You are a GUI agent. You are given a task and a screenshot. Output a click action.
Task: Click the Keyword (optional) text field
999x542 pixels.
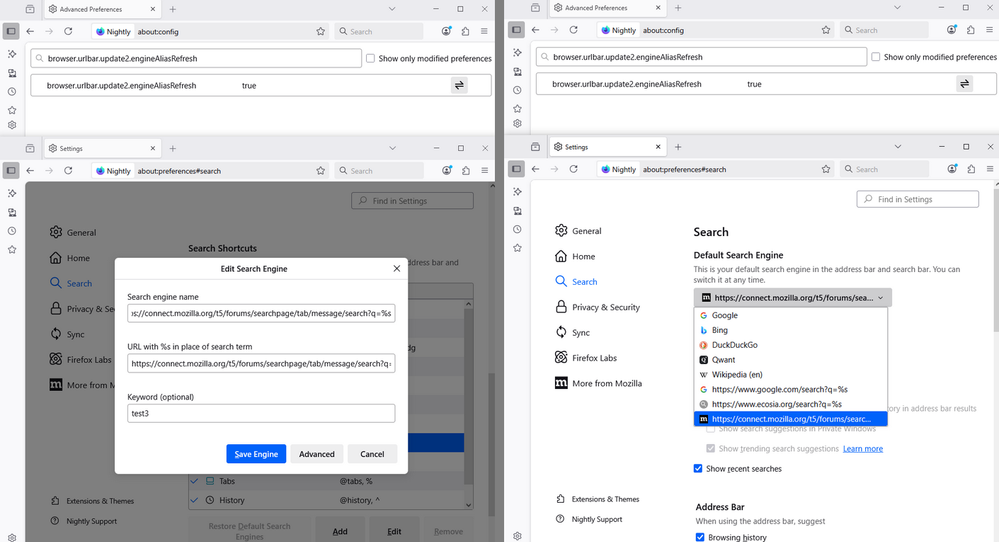tap(261, 413)
